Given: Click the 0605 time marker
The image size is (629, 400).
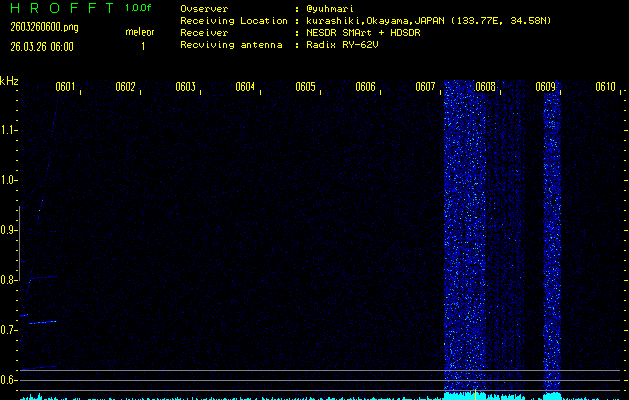Looking at the screenshot, I should coord(305,87).
